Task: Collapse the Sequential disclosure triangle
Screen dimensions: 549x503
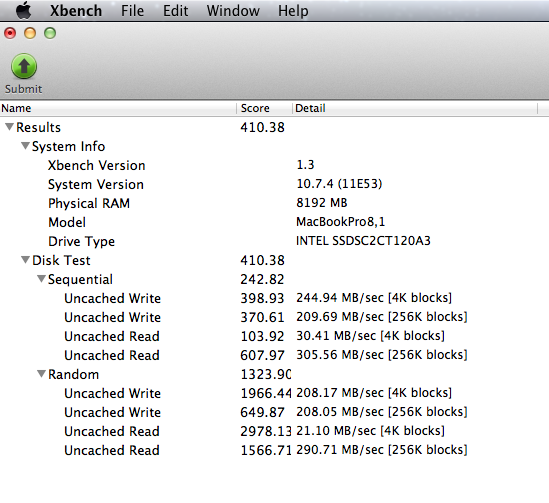Action: pyautogui.click(x=41, y=279)
